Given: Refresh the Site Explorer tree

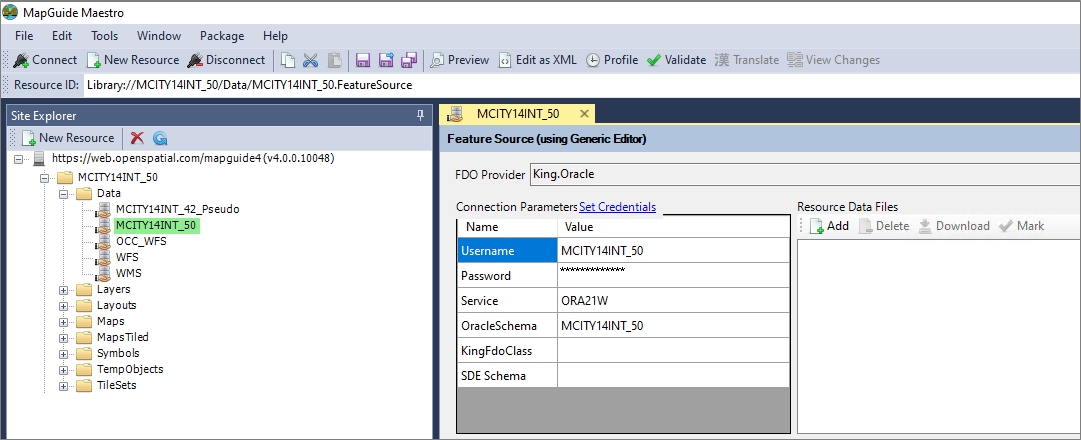Looking at the screenshot, I should [160, 138].
